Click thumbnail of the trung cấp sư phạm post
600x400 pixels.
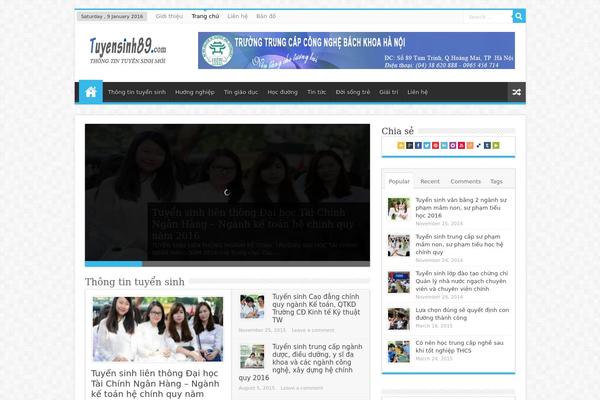tap(399, 245)
